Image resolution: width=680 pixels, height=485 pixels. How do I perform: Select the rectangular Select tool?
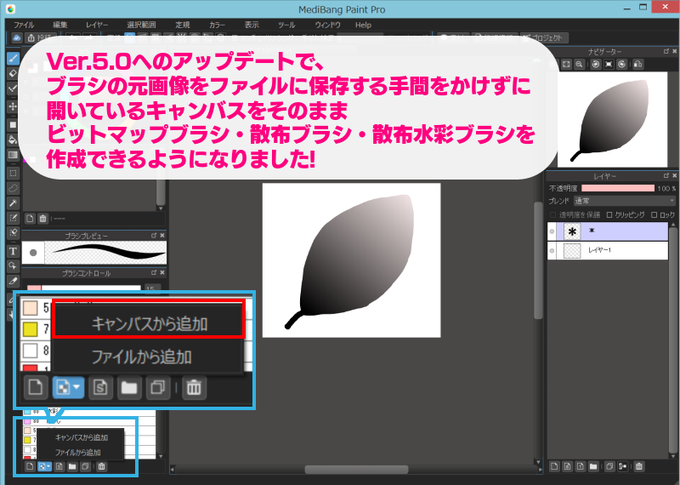pos(13,173)
